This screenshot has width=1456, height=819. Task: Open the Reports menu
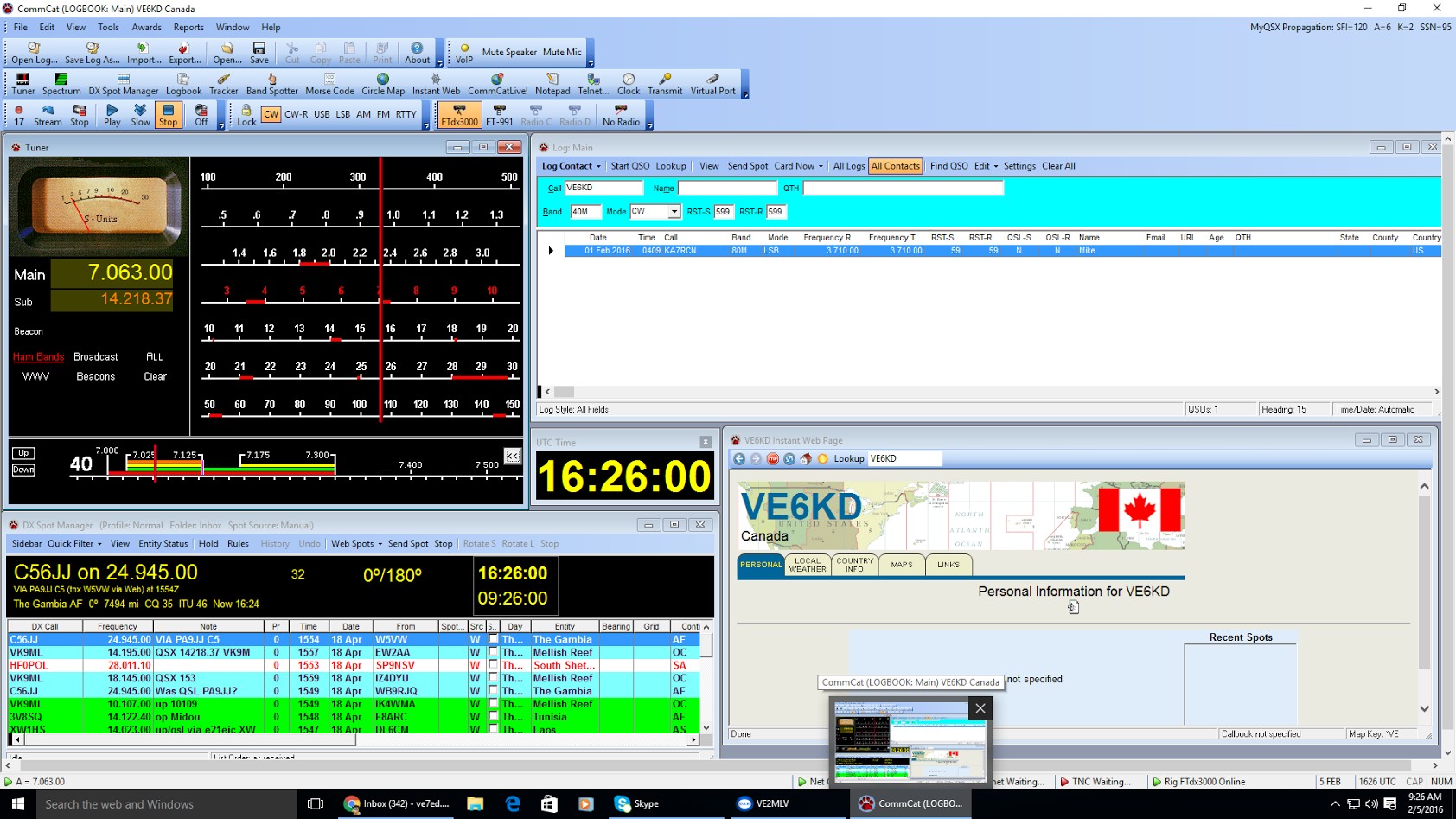[188, 27]
